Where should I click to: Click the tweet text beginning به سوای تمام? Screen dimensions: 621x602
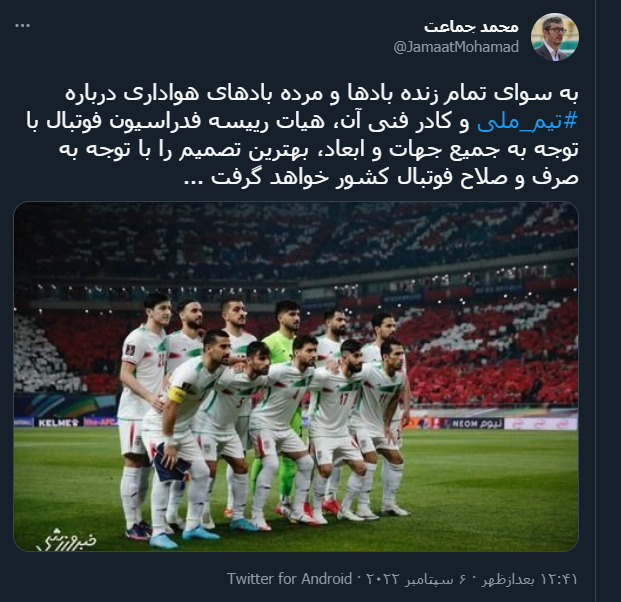(x=302, y=135)
